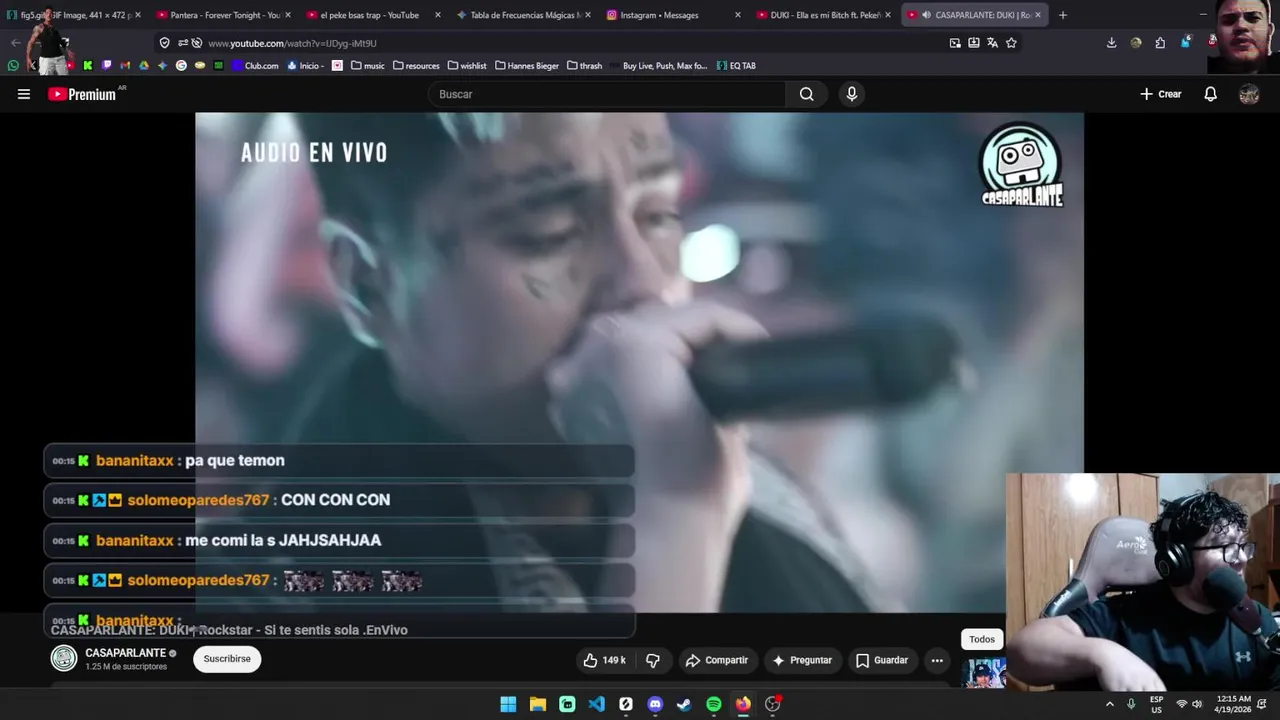Open the Google bookmark icon
1280x720 pixels.
(181, 66)
